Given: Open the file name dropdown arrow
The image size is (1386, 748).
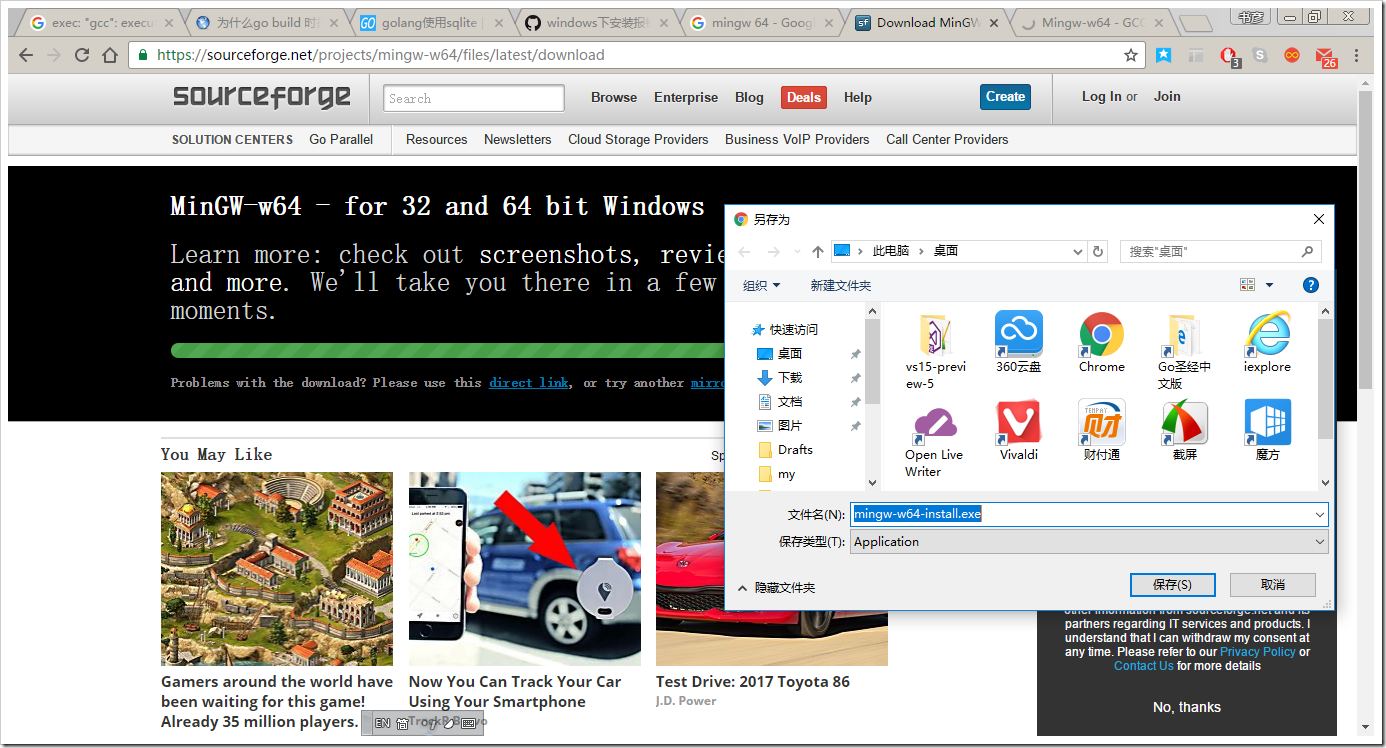Looking at the screenshot, I should point(1320,514).
